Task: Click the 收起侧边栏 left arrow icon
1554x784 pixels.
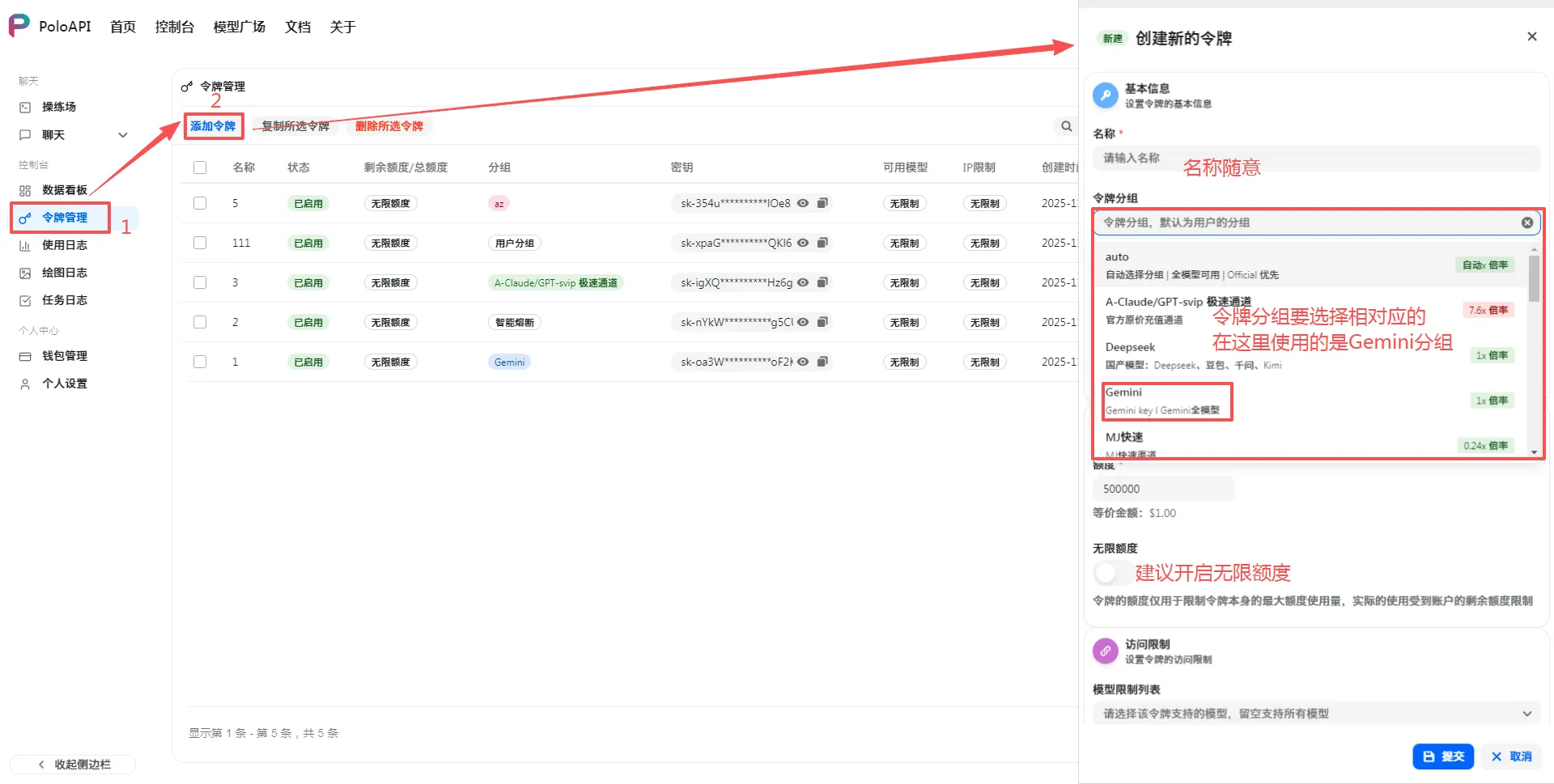Action: (41, 765)
